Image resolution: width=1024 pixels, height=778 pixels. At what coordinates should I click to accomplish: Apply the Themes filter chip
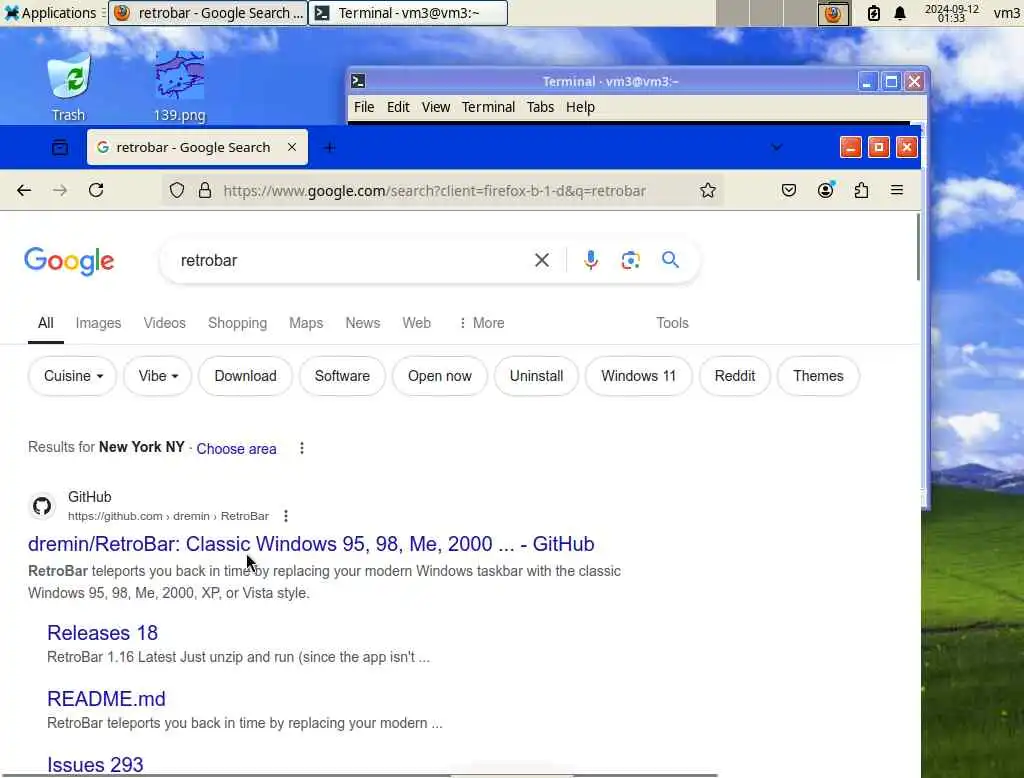coord(818,376)
